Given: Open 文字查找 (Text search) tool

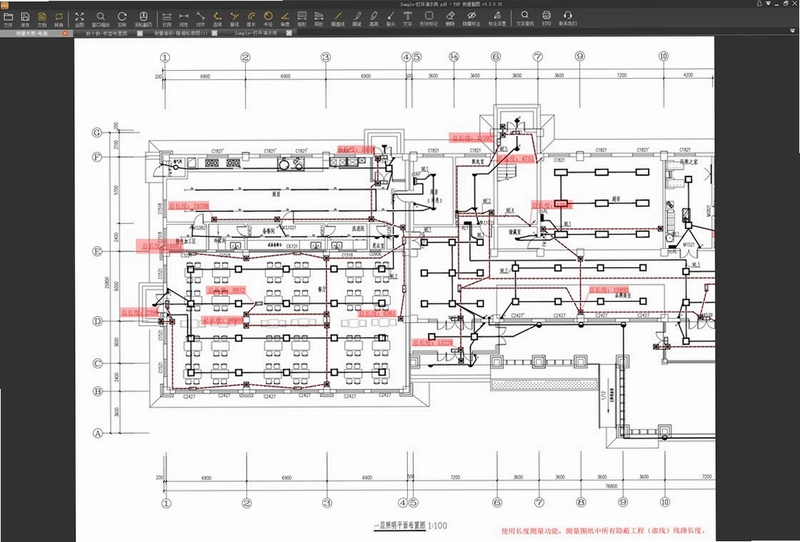Looking at the screenshot, I should 524,19.
